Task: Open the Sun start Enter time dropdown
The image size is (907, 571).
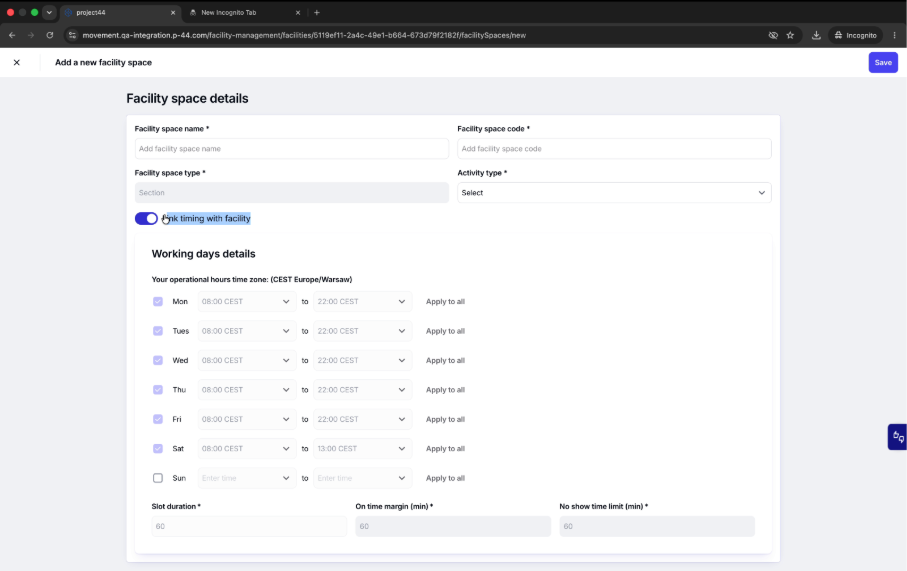Action: (247, 478)
